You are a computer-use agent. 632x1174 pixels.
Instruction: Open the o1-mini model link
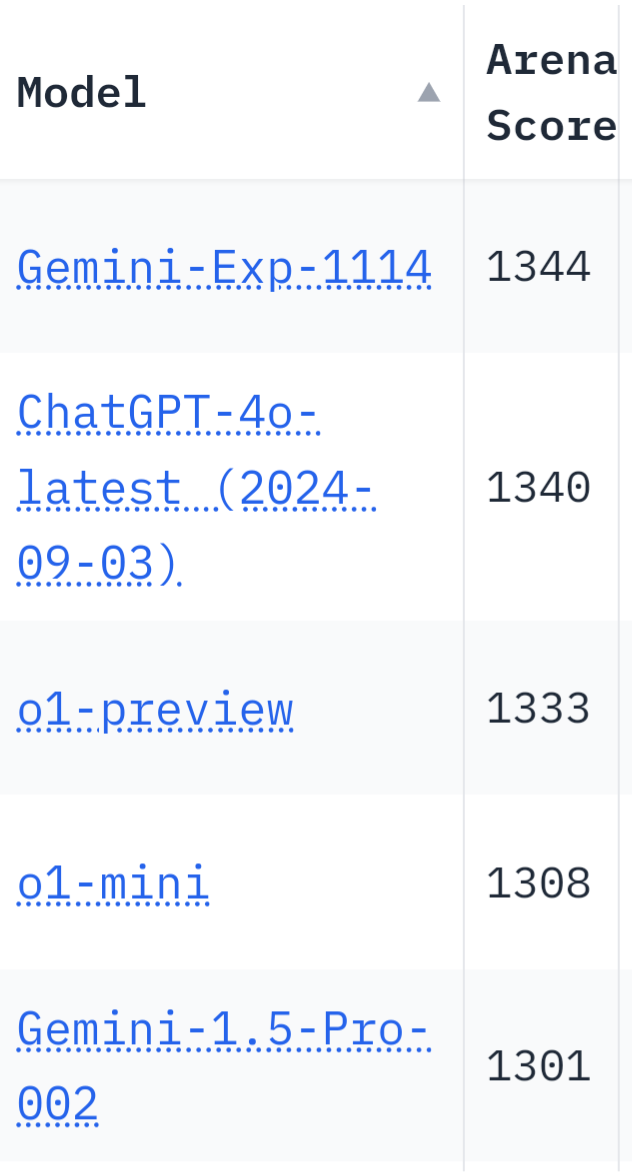pos(113,884)
